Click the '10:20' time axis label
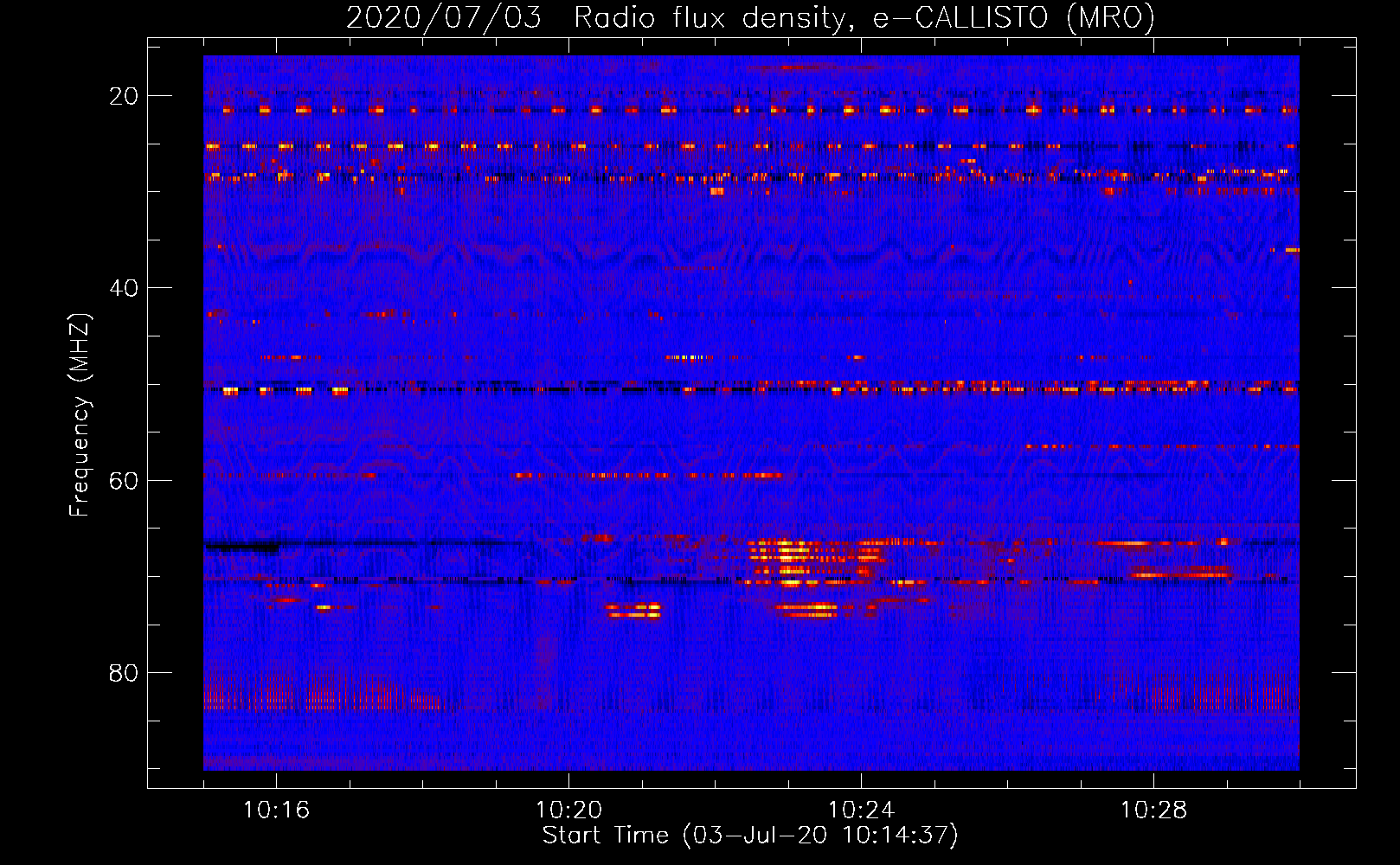Viewport: 1400px width, 865px height. click(568, 811)
